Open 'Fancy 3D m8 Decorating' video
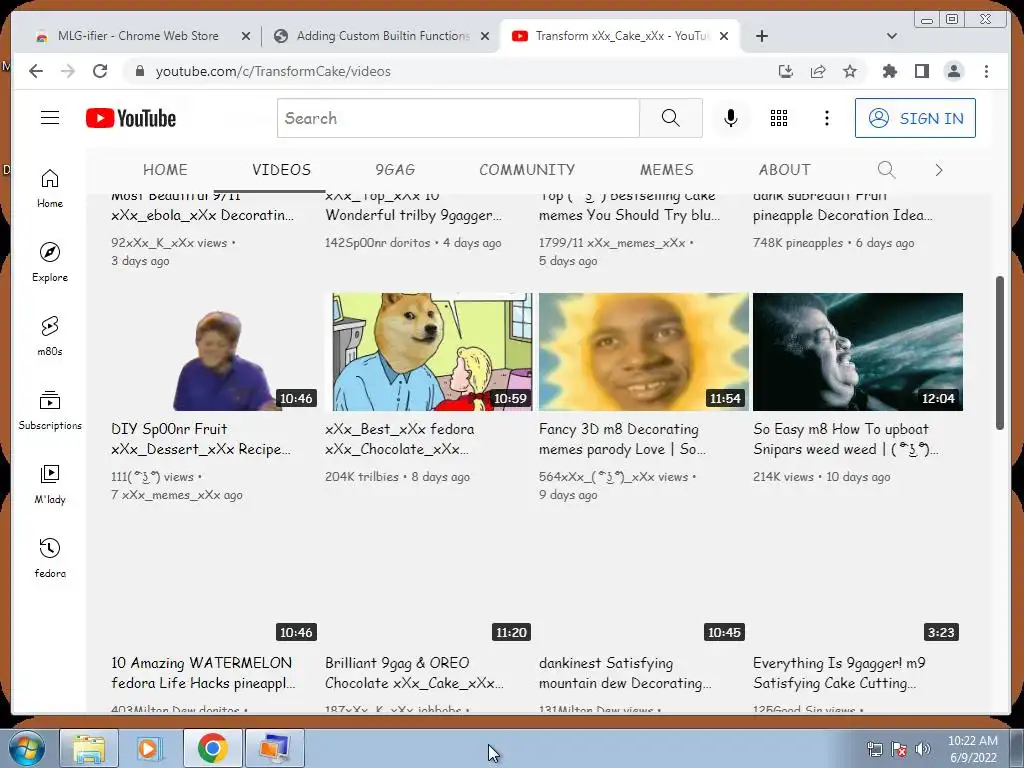Image resolution: width=1024 pixels, height=768 pixels. [623, 439]
